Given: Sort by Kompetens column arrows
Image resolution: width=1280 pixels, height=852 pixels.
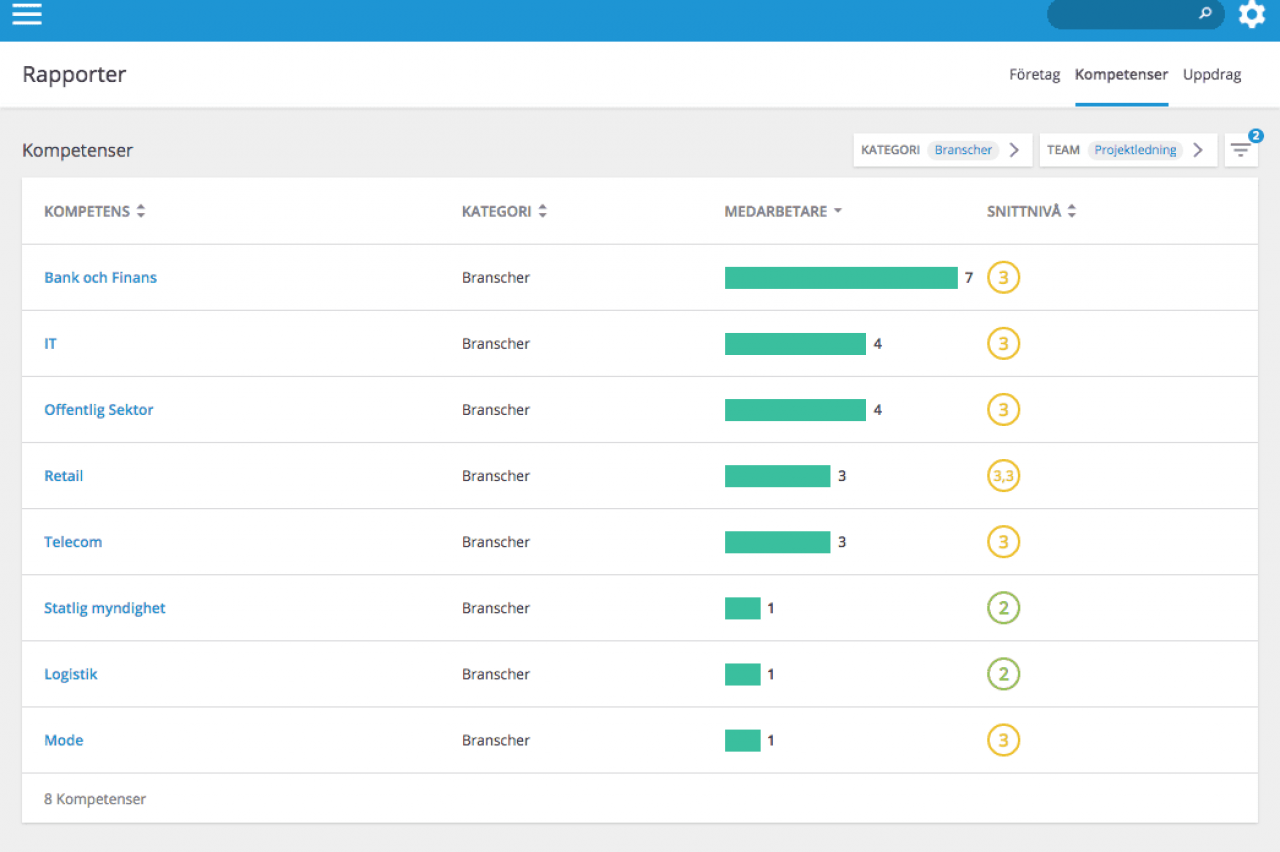Looking at the screenshot, I should 141,211.
